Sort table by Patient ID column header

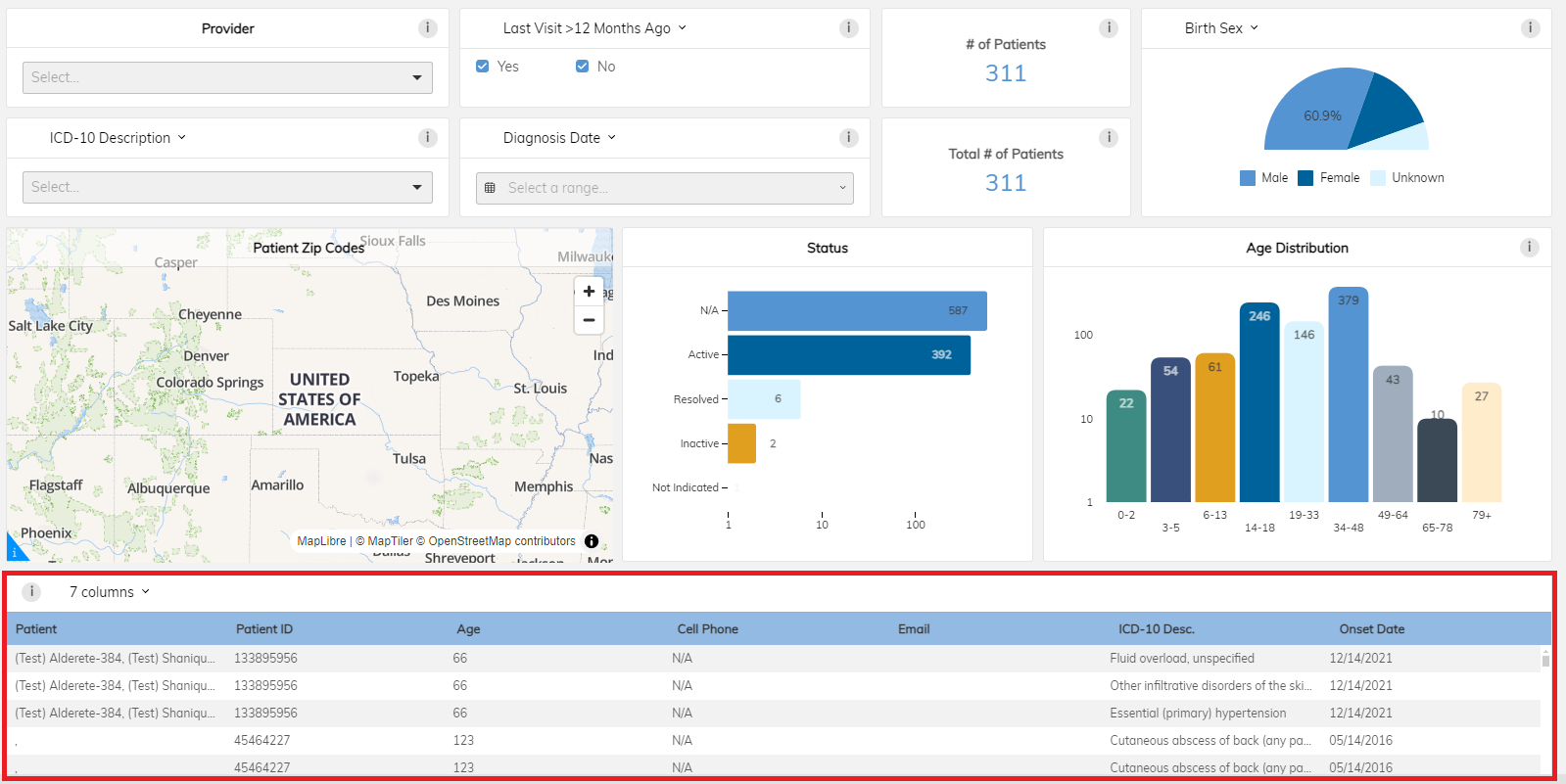pyautogui.click(x=264, y=629)
